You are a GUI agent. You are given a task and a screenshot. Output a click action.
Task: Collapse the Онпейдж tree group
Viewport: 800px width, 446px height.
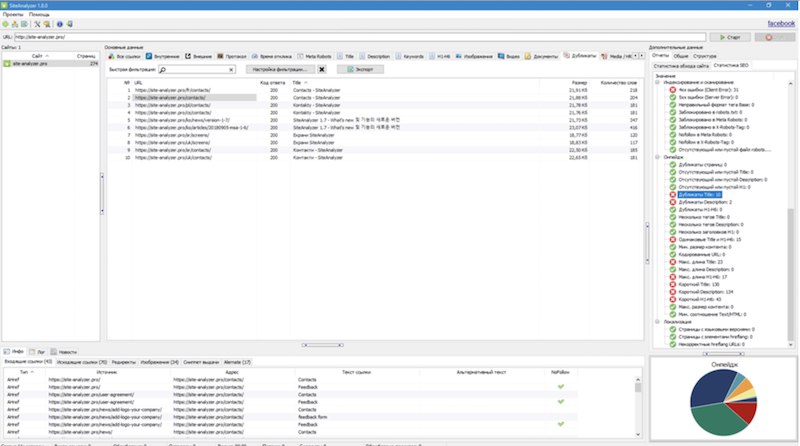[658, 157]
